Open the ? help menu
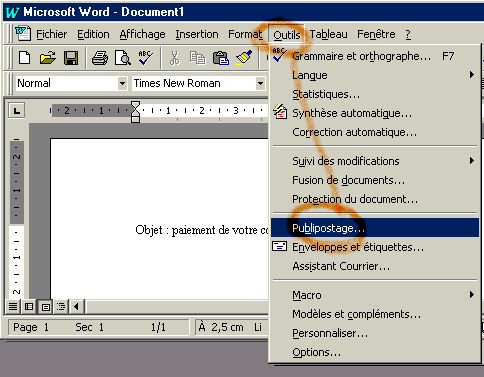This screenshot has width=484, height=377. tap(408, 34)
